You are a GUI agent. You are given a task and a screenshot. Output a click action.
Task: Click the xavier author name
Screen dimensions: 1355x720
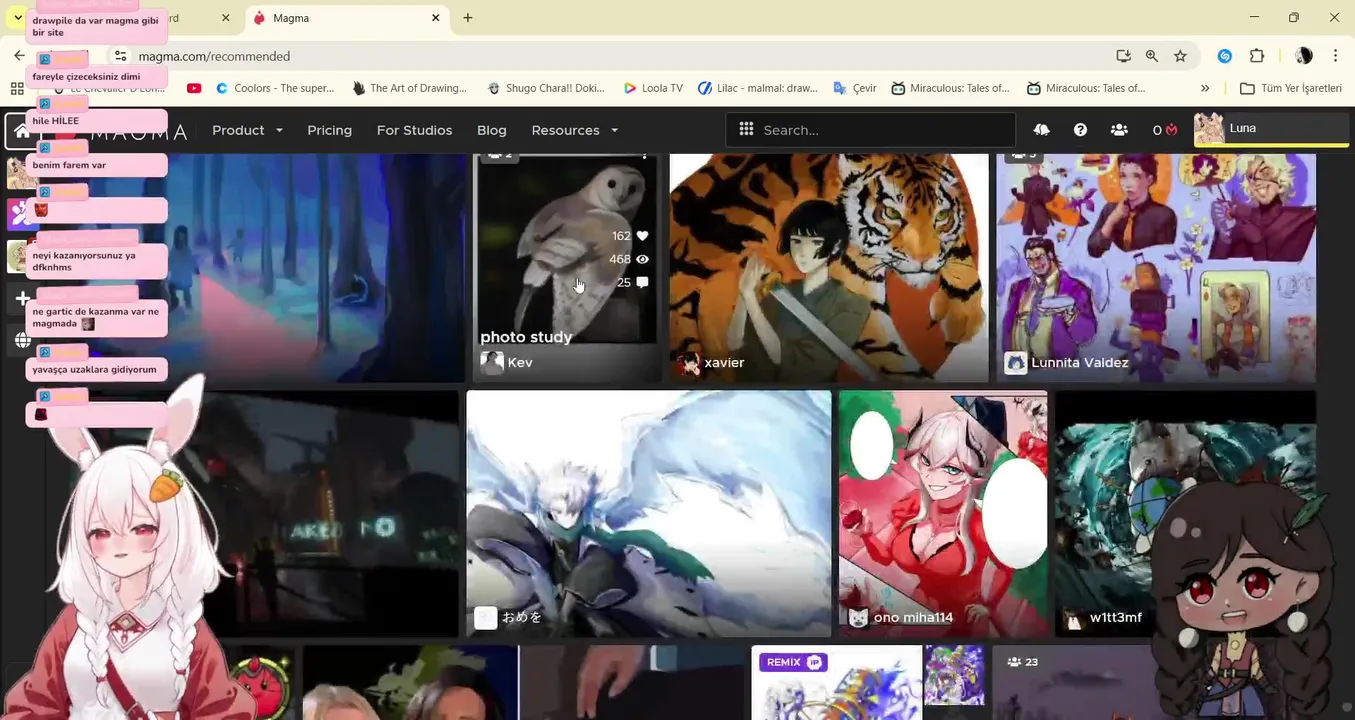(724, 362)
